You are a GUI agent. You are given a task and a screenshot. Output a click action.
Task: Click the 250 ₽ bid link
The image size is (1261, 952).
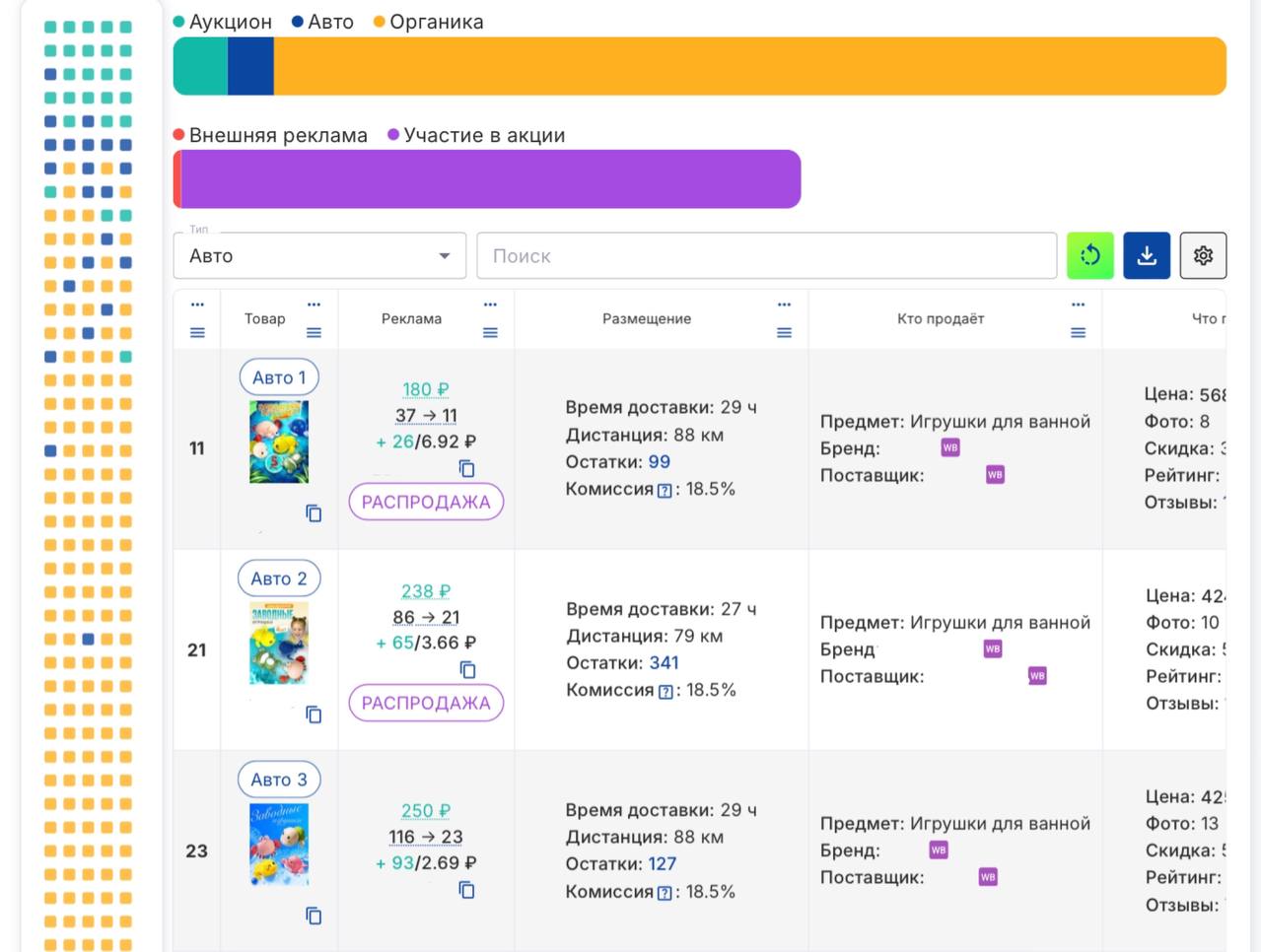pos(425,811)
